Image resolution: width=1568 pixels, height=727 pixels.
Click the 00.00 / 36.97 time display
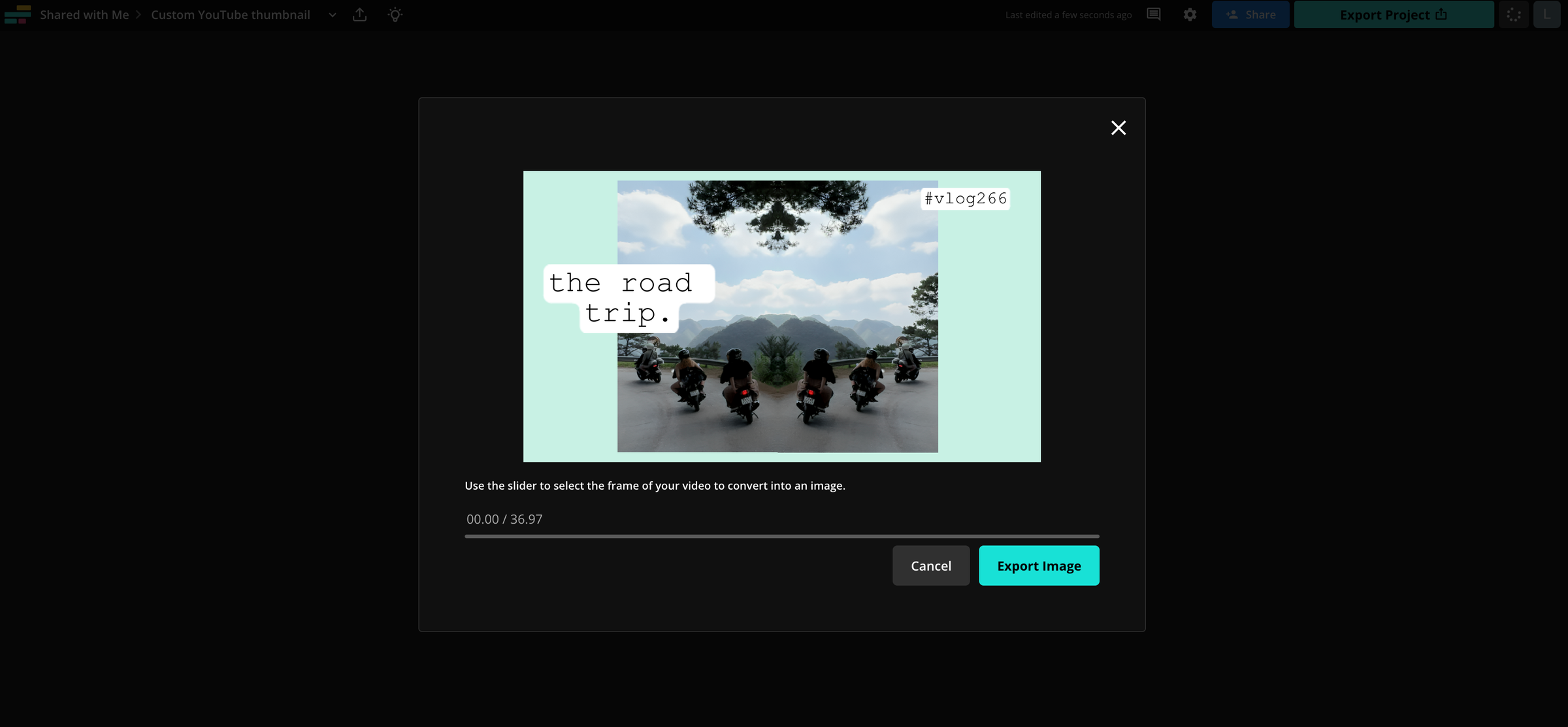coord(504,518)
